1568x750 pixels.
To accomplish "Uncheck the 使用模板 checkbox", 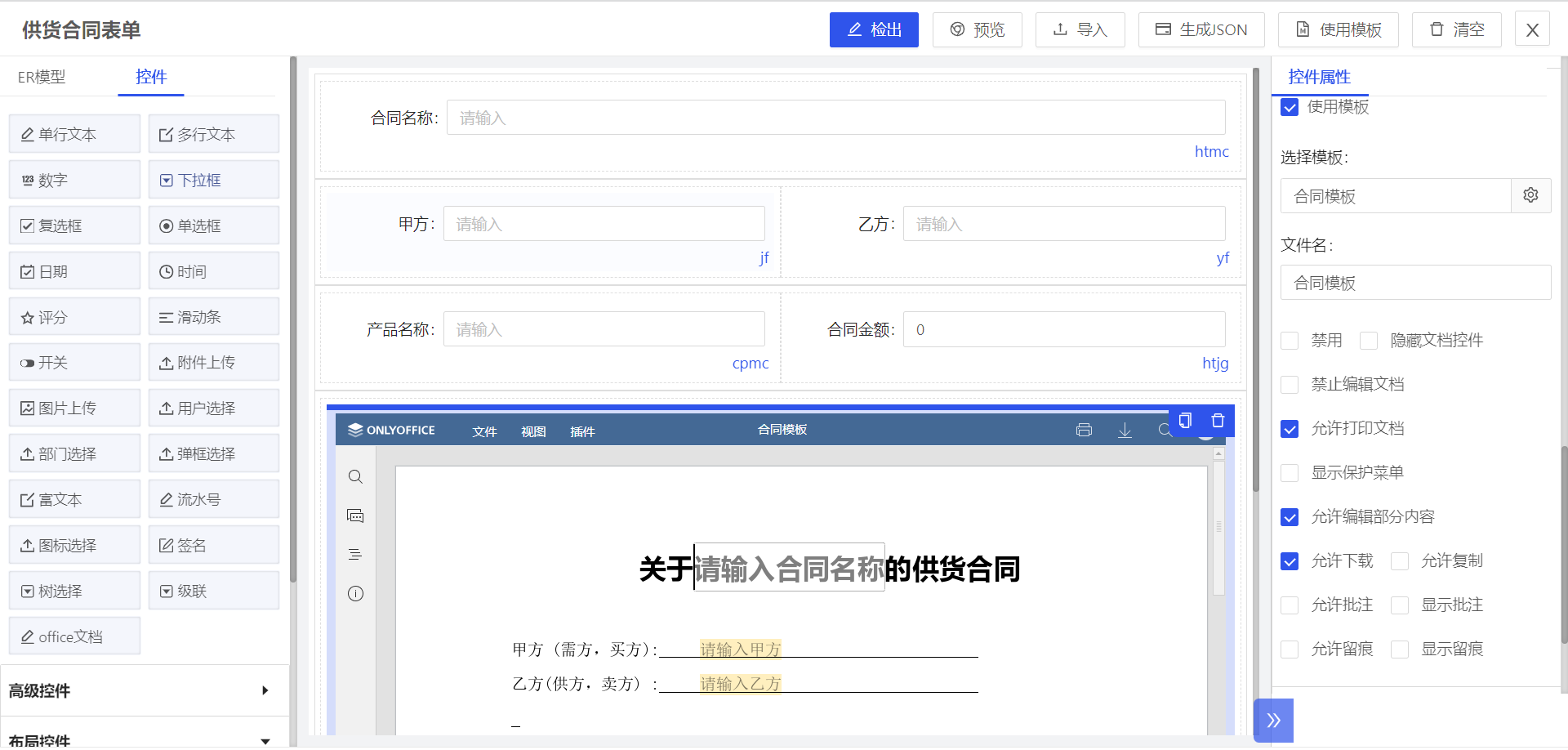I will tap(1290, 107).
